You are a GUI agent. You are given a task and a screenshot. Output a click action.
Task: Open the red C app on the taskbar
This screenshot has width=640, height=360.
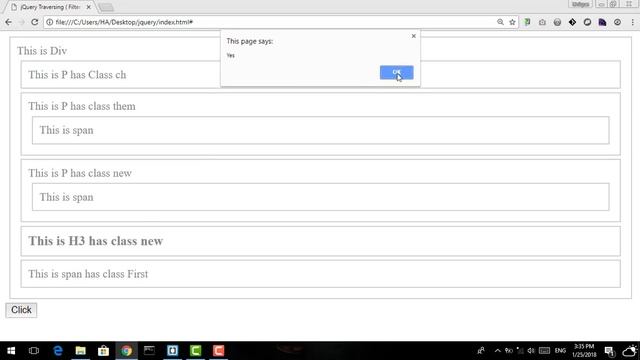[x=218, y=351]
